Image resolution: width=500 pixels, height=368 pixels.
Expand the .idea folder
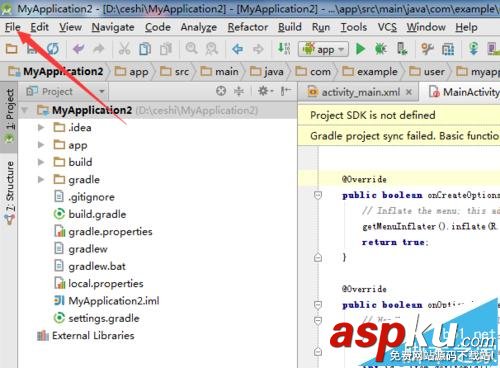click(x=41, y=128)
